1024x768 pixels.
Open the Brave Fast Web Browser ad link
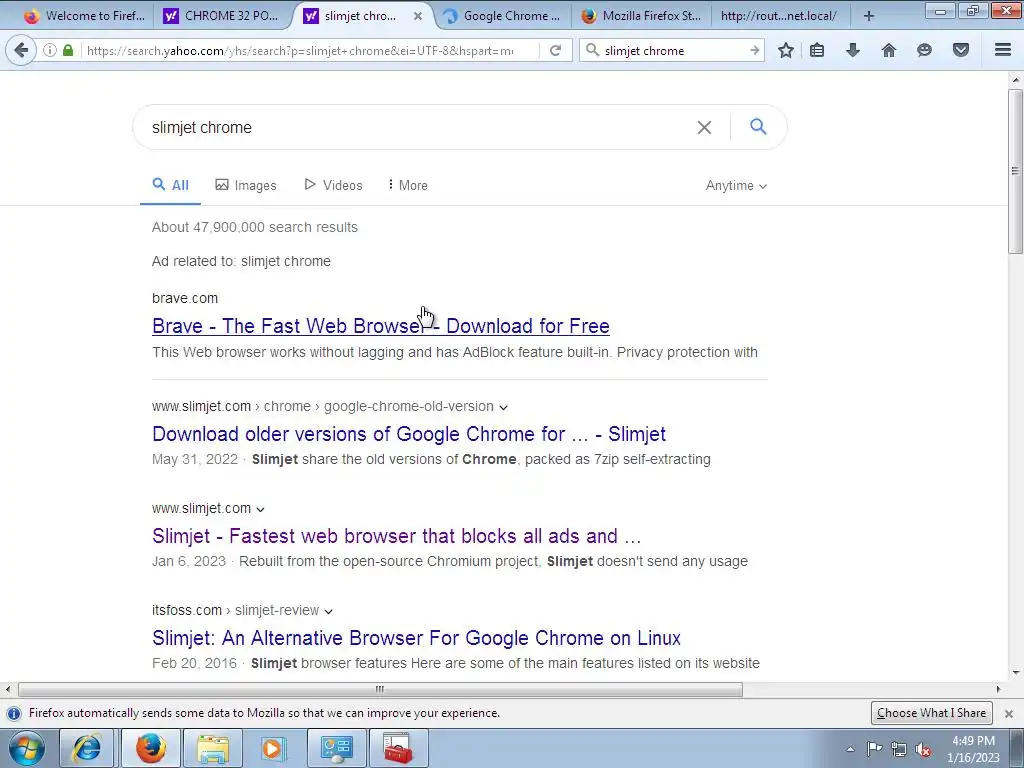point(381,326)
